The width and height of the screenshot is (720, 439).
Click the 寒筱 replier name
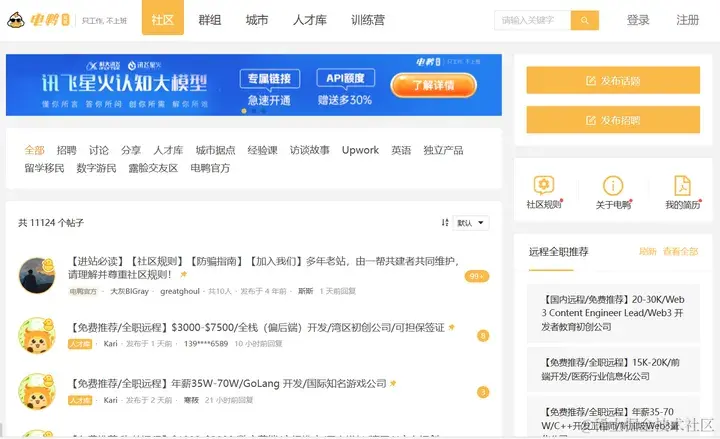(191, 400)
